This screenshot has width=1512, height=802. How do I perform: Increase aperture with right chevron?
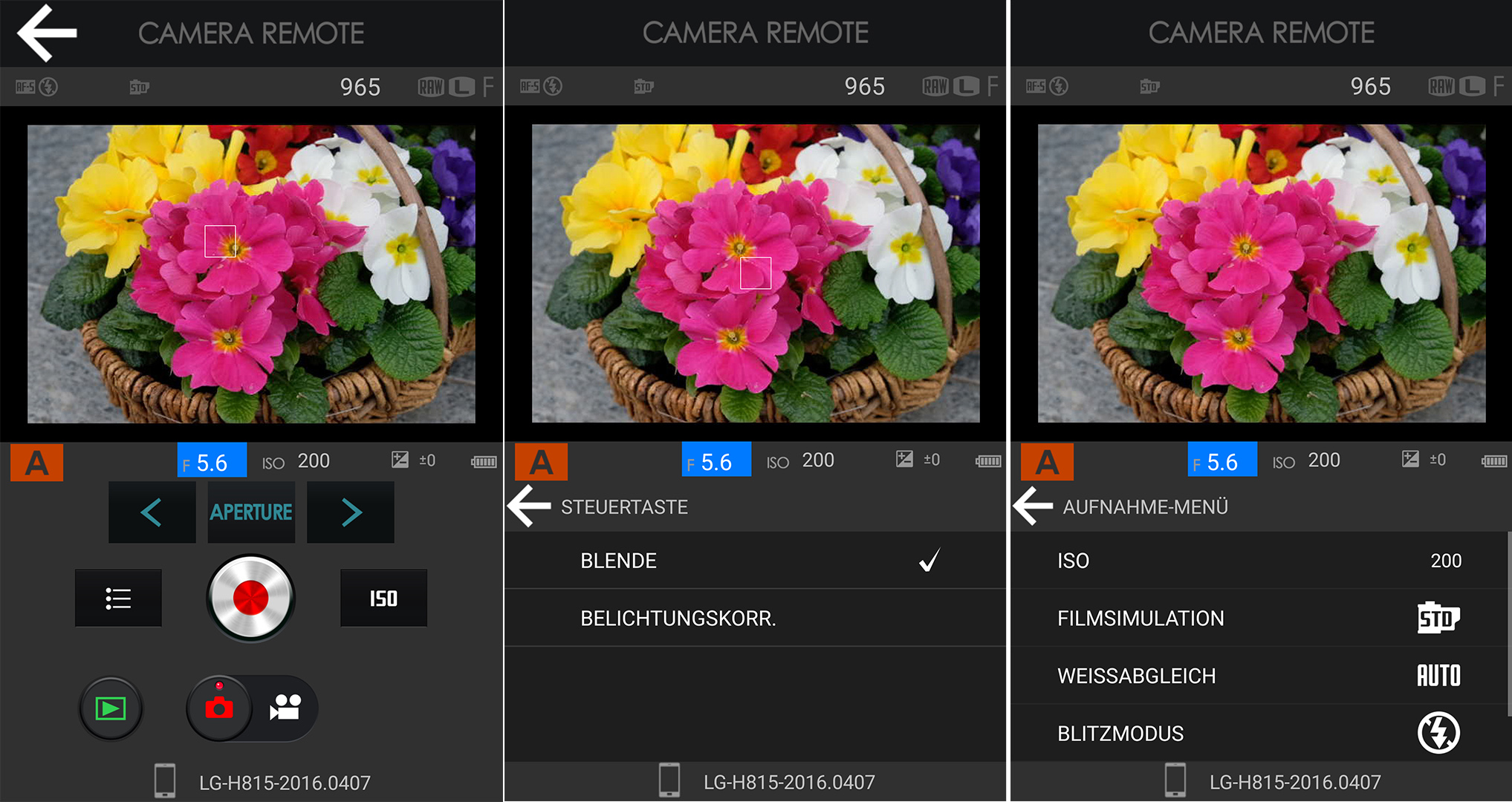(351, 512)
